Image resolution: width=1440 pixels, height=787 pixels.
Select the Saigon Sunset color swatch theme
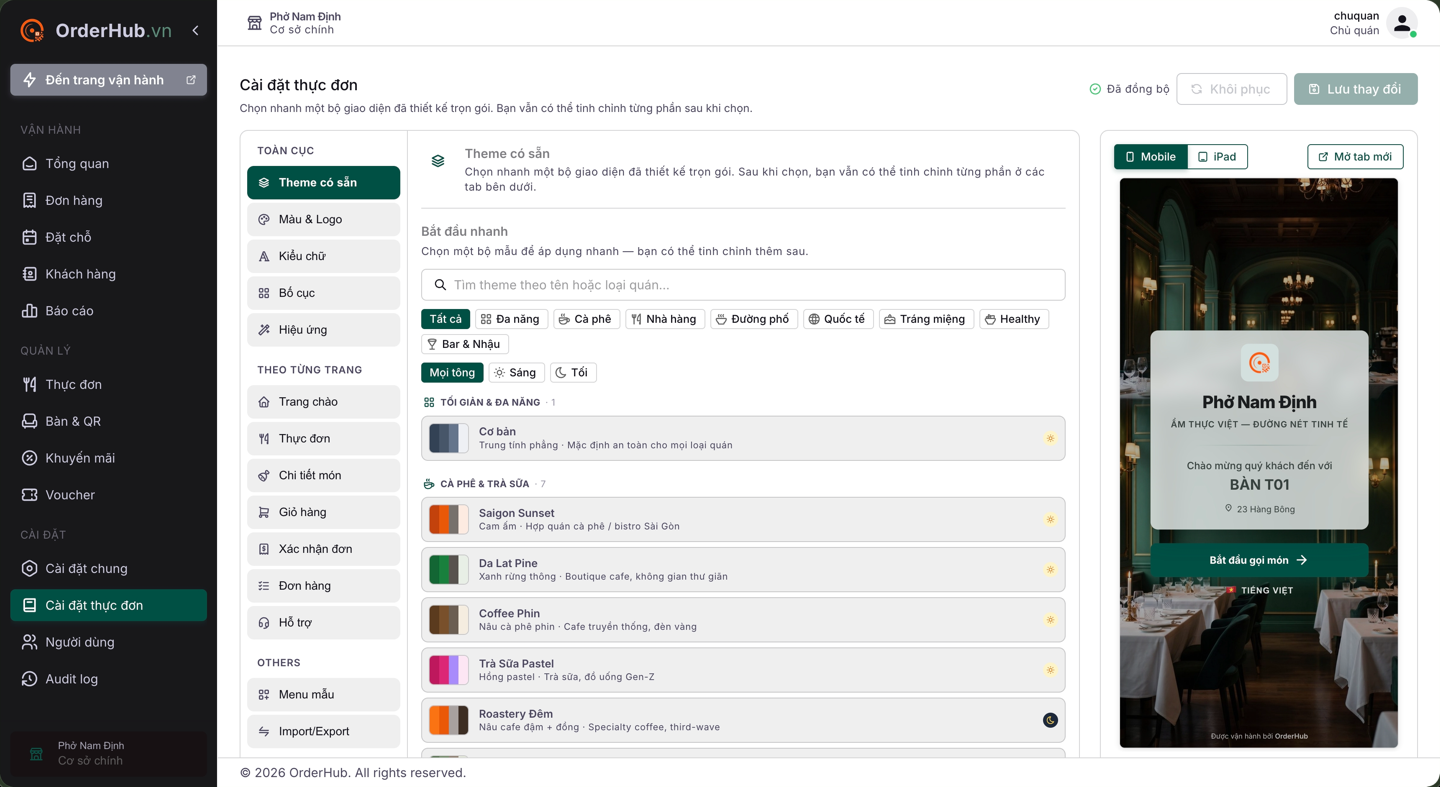click(x=743, y=519)
